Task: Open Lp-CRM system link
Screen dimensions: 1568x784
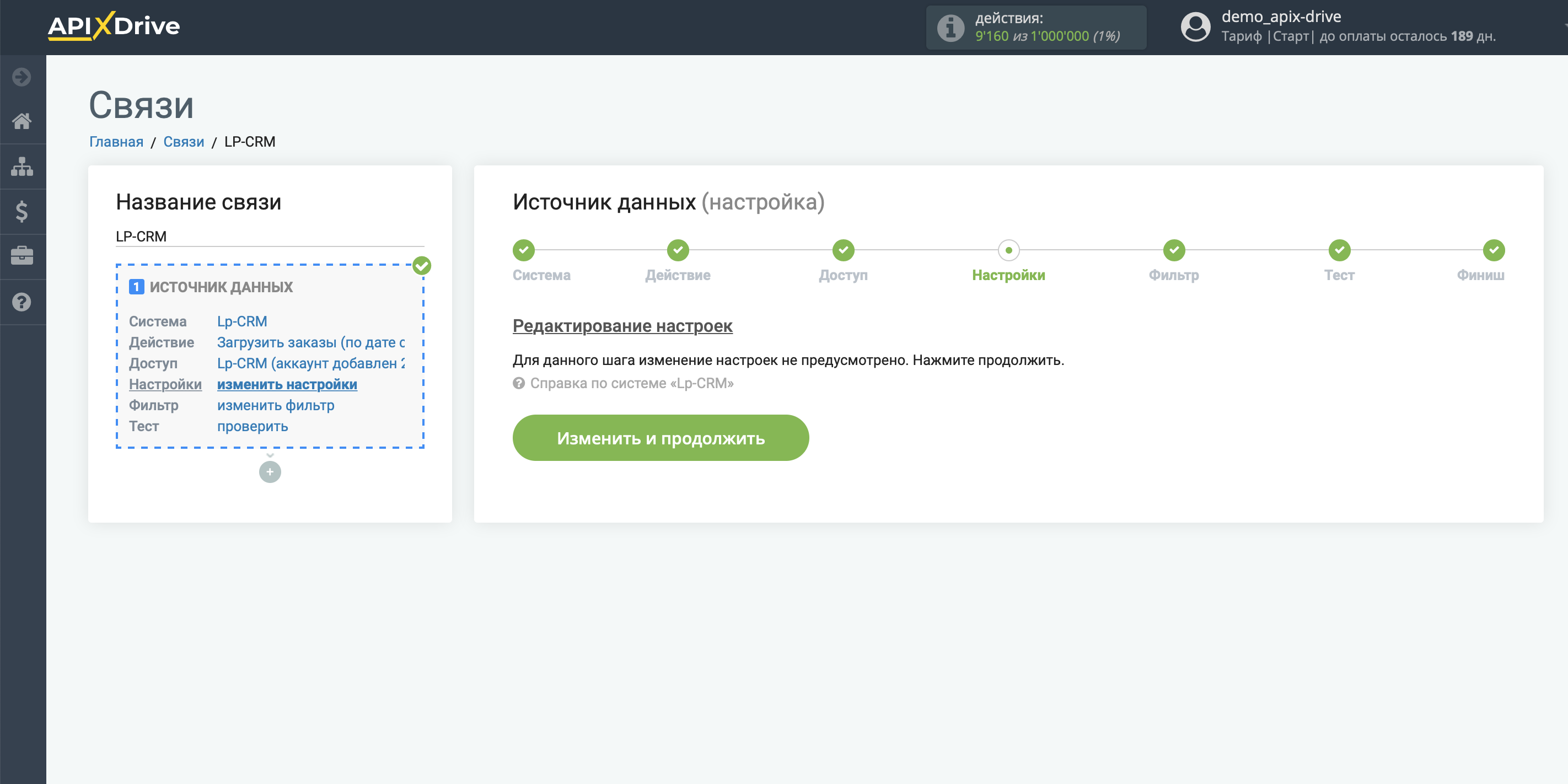Action: pos(242,321)
